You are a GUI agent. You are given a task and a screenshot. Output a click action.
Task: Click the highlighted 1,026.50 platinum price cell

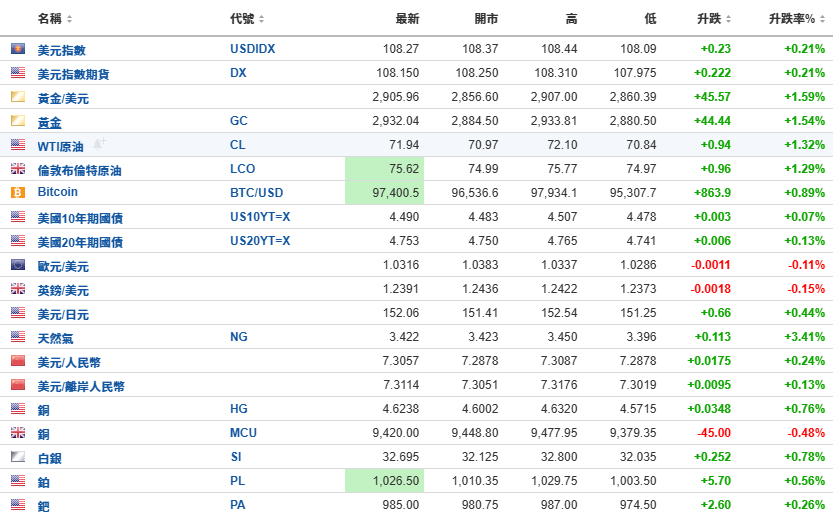click(385, 480)
